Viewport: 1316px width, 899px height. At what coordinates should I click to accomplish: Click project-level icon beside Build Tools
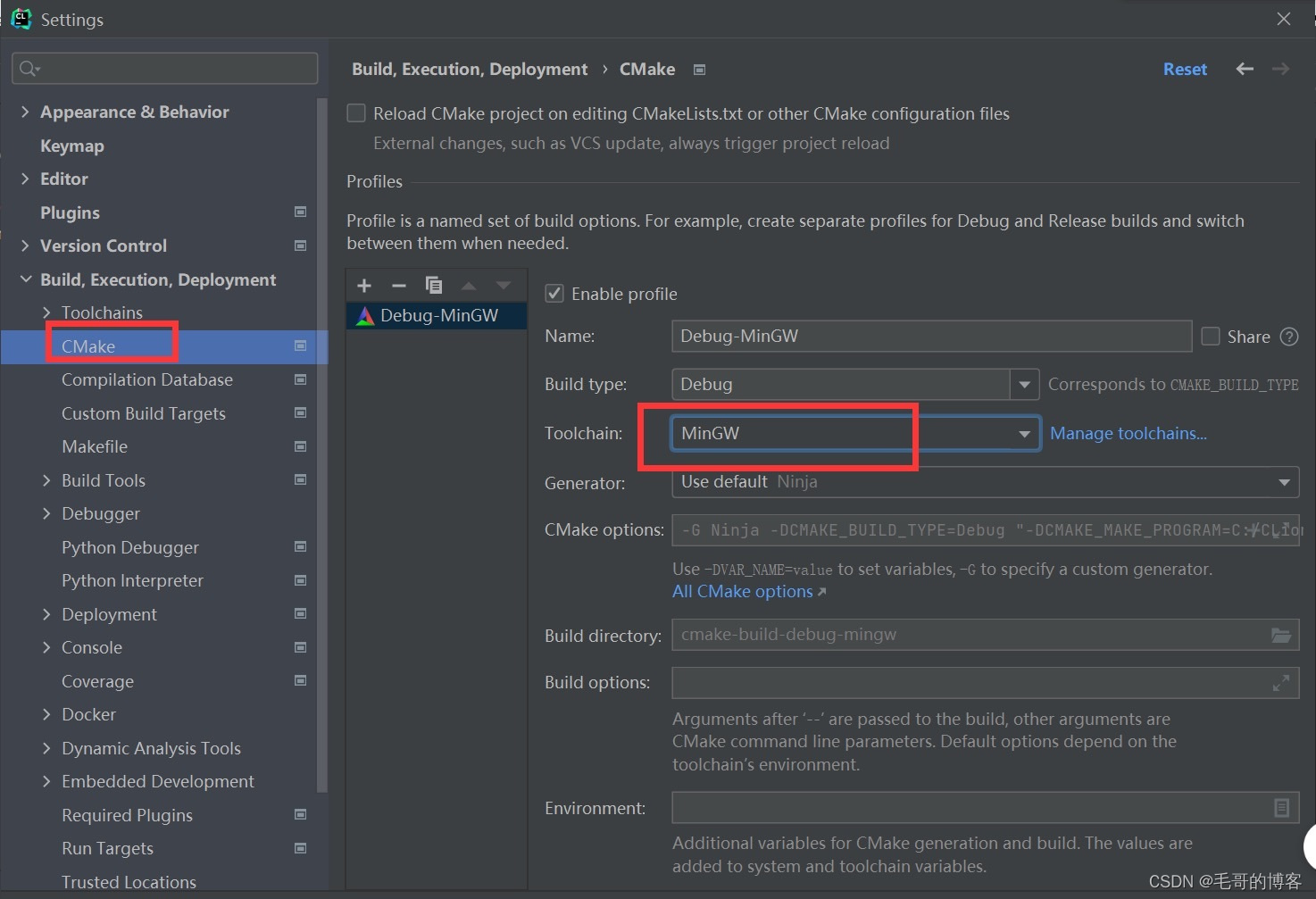click(x=301, y=480)
